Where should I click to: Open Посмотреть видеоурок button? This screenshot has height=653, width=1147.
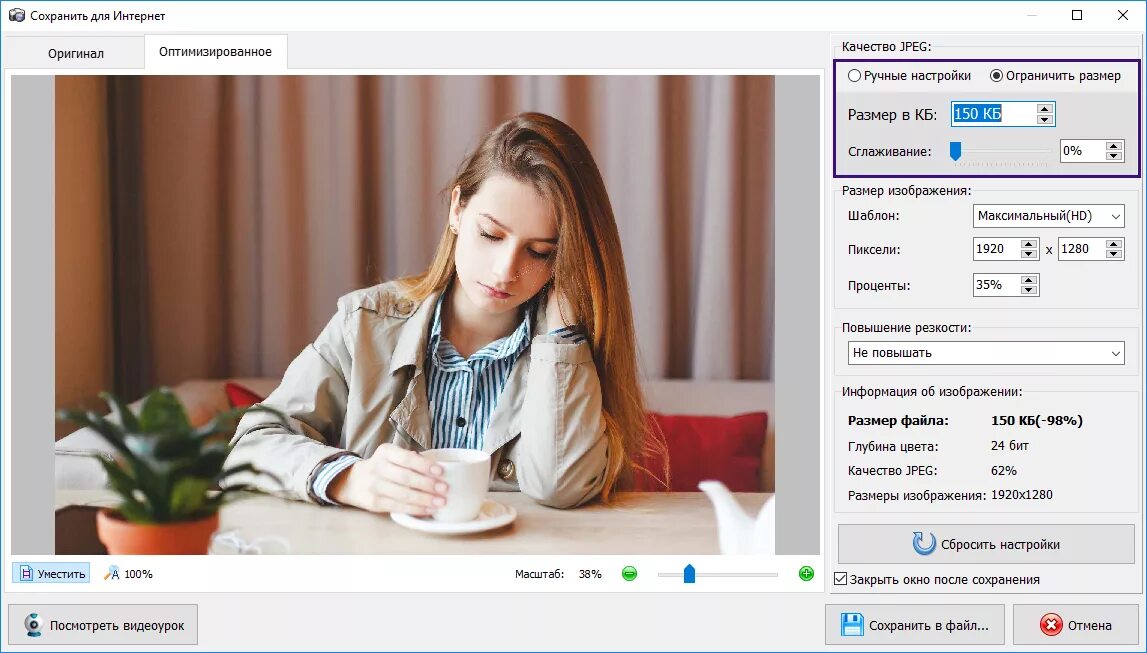[x=103, y=625]
